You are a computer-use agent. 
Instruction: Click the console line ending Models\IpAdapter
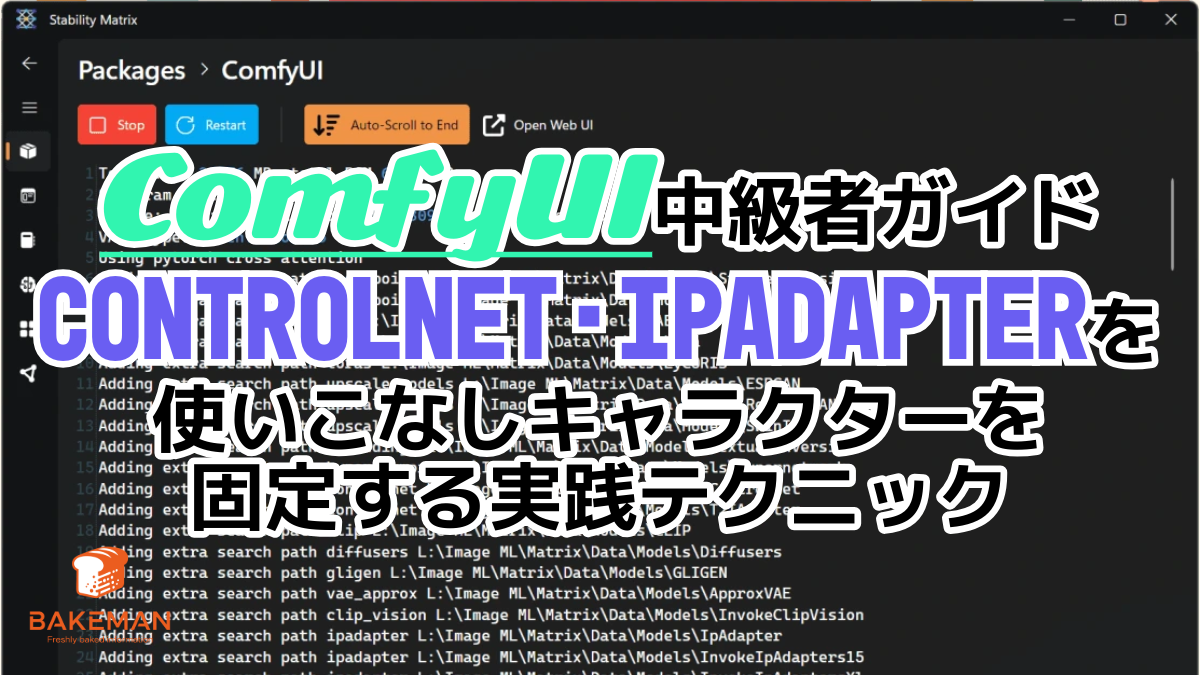tap(440, 636)
